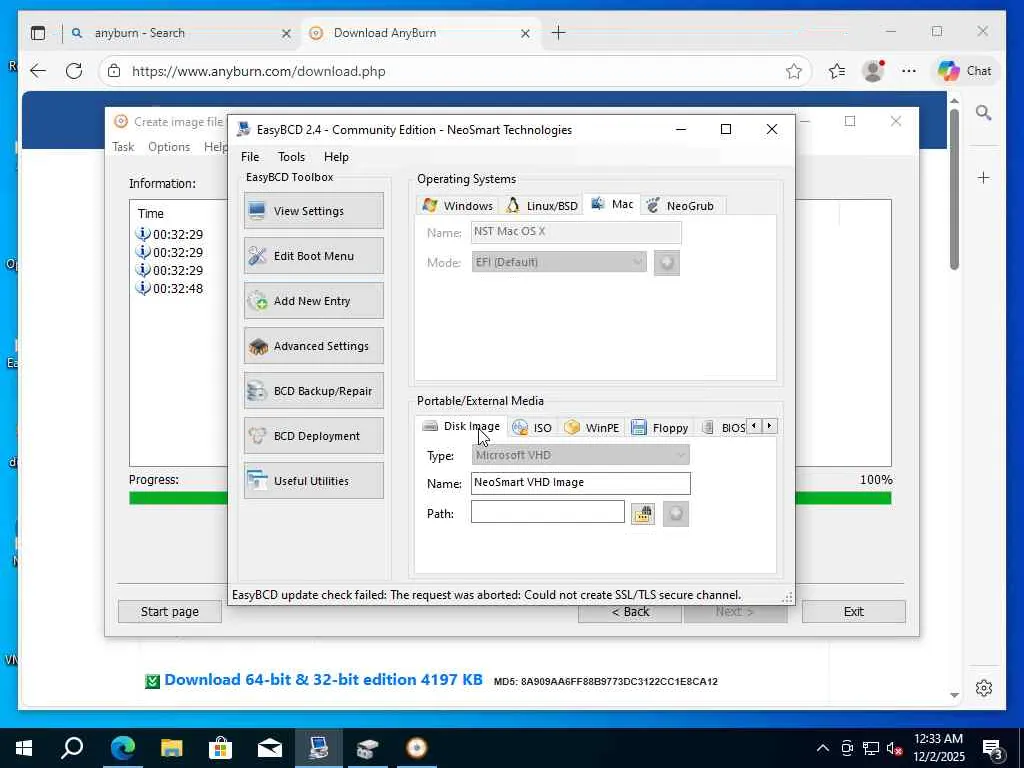Open Options menu in AnyBurn window
Screen dimensions: 1024x768
[x=168, y=147]
